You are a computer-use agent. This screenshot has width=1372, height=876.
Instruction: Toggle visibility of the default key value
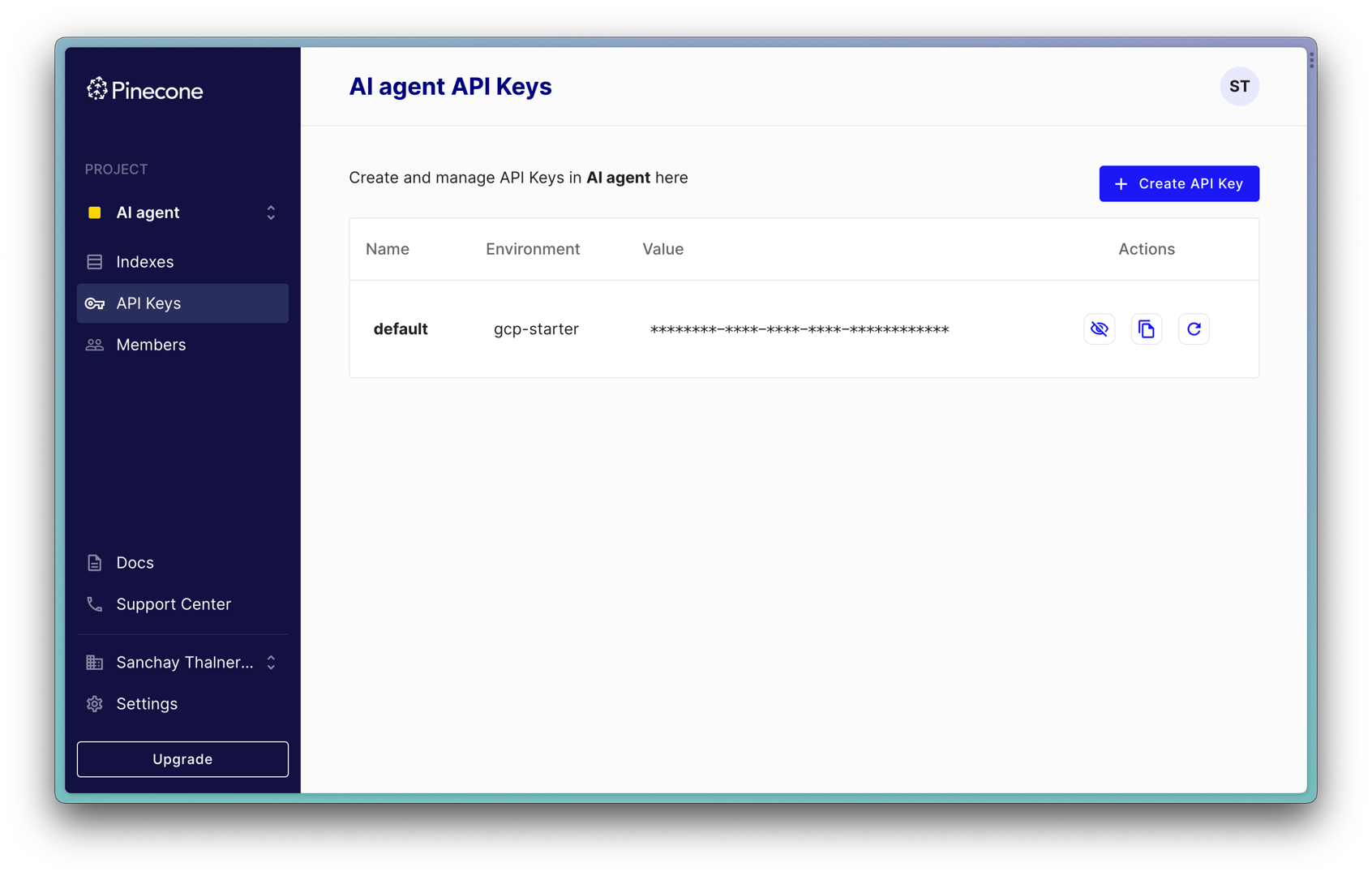[x=1100, y=329]
